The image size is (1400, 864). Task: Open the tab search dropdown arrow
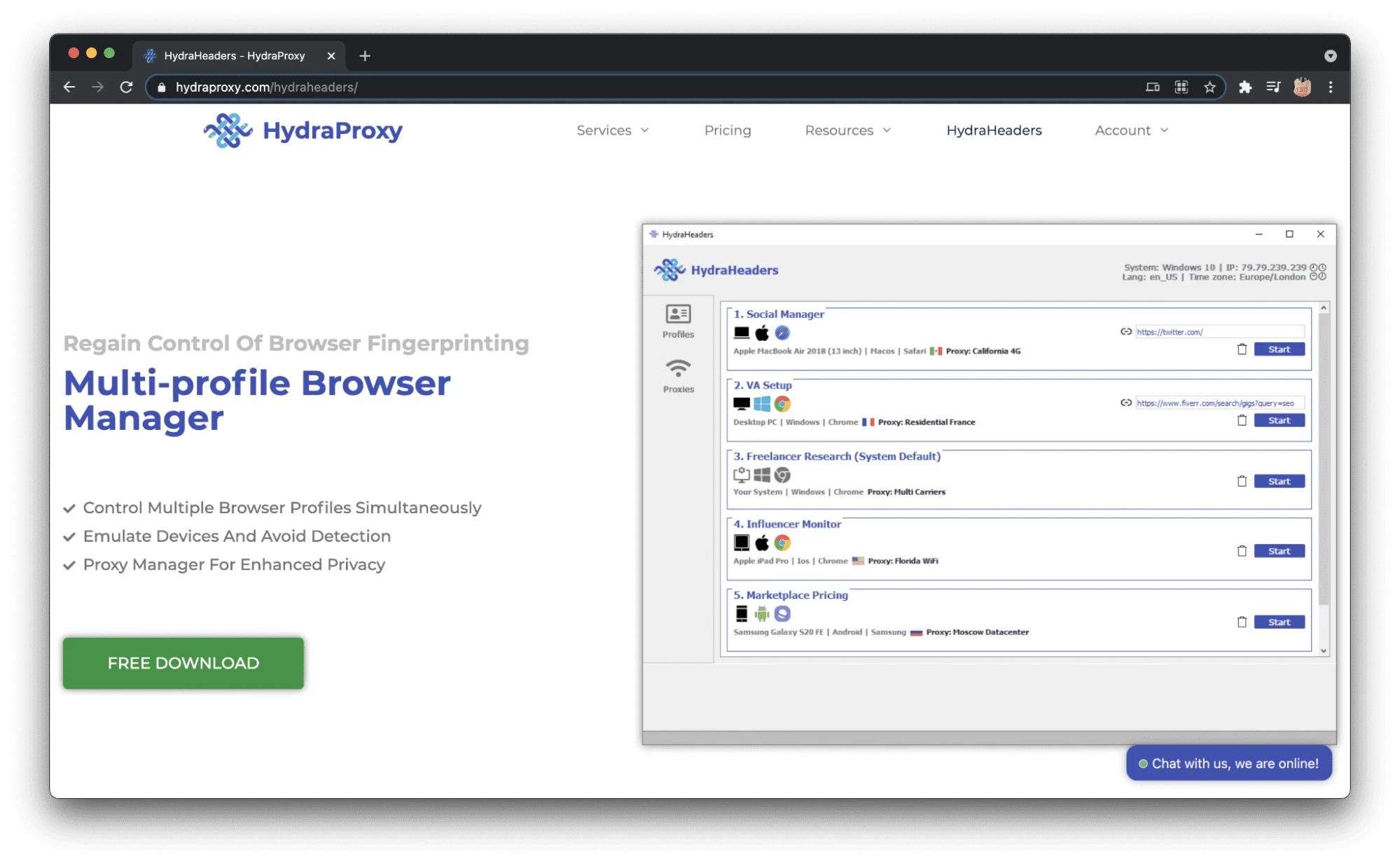point(1330,56)
